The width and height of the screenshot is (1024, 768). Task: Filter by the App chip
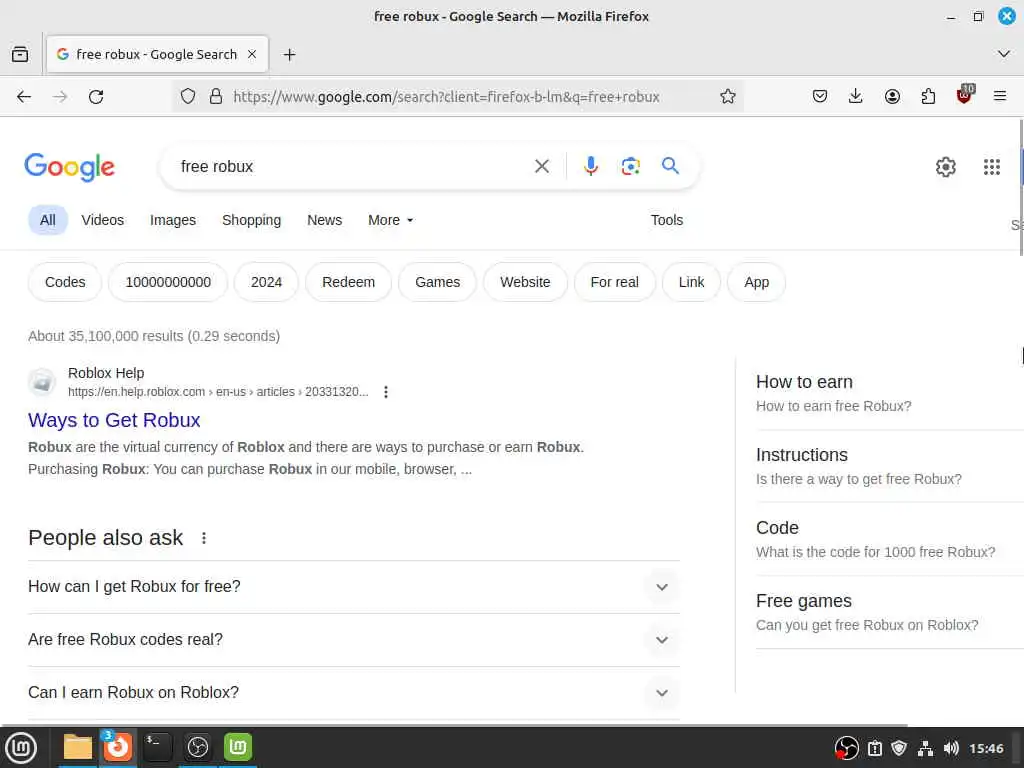coord(756,282)
